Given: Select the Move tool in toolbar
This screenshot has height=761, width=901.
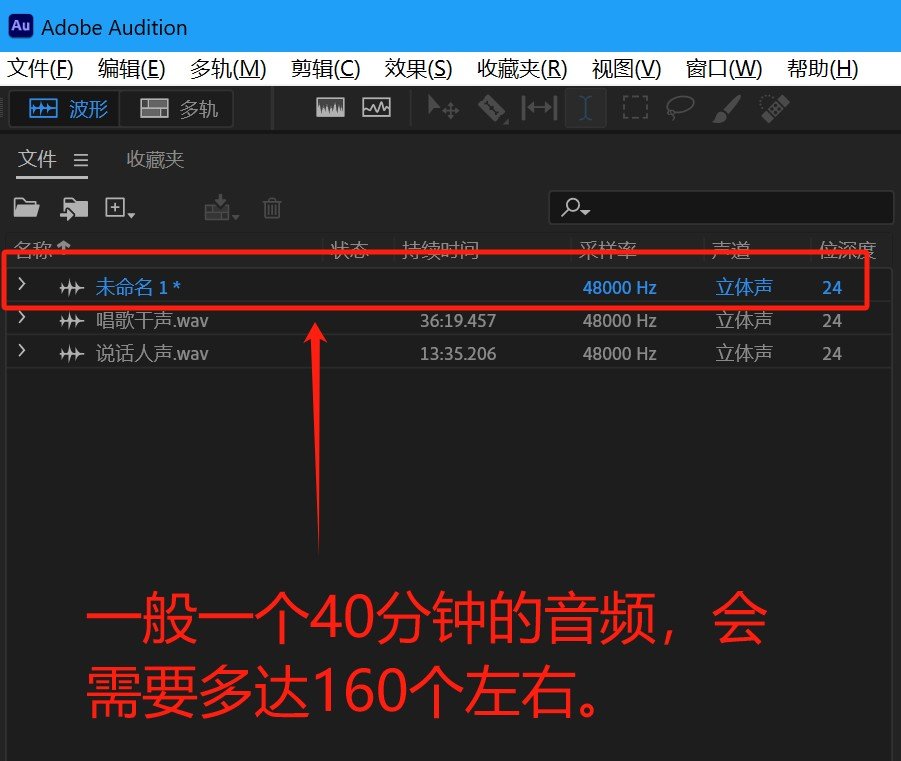Looking at the screenshot, I should [443, 108].
